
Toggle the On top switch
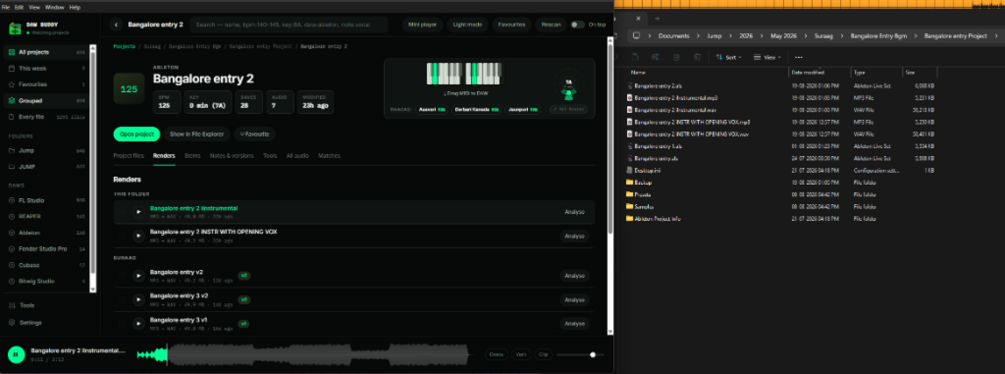click(x=577, y=25)
